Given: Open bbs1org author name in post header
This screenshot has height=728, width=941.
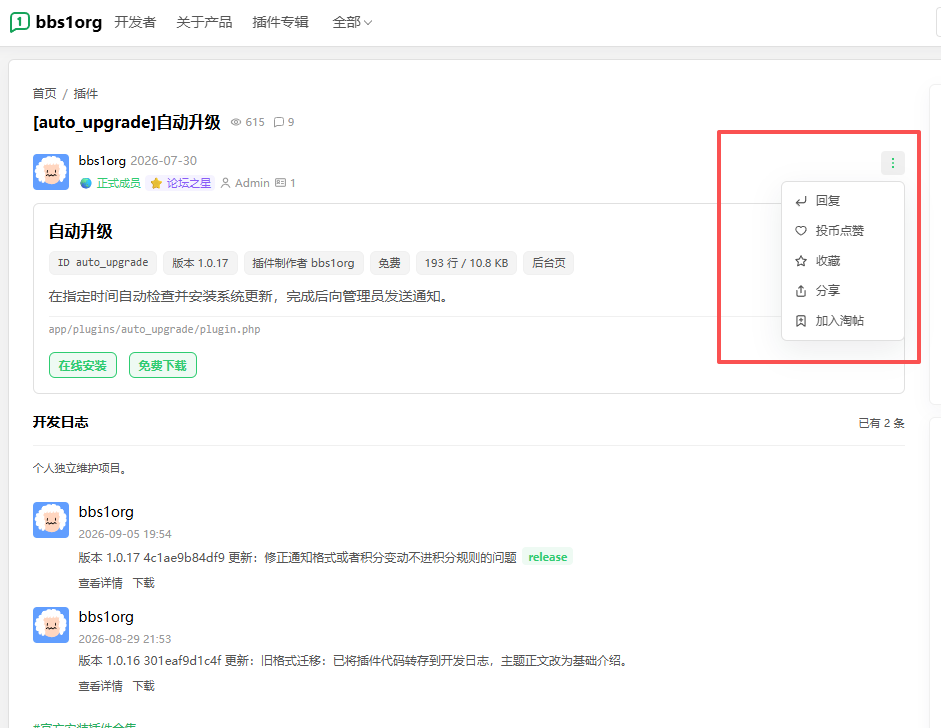Looking at the screenshot, I should pos(102,161).
